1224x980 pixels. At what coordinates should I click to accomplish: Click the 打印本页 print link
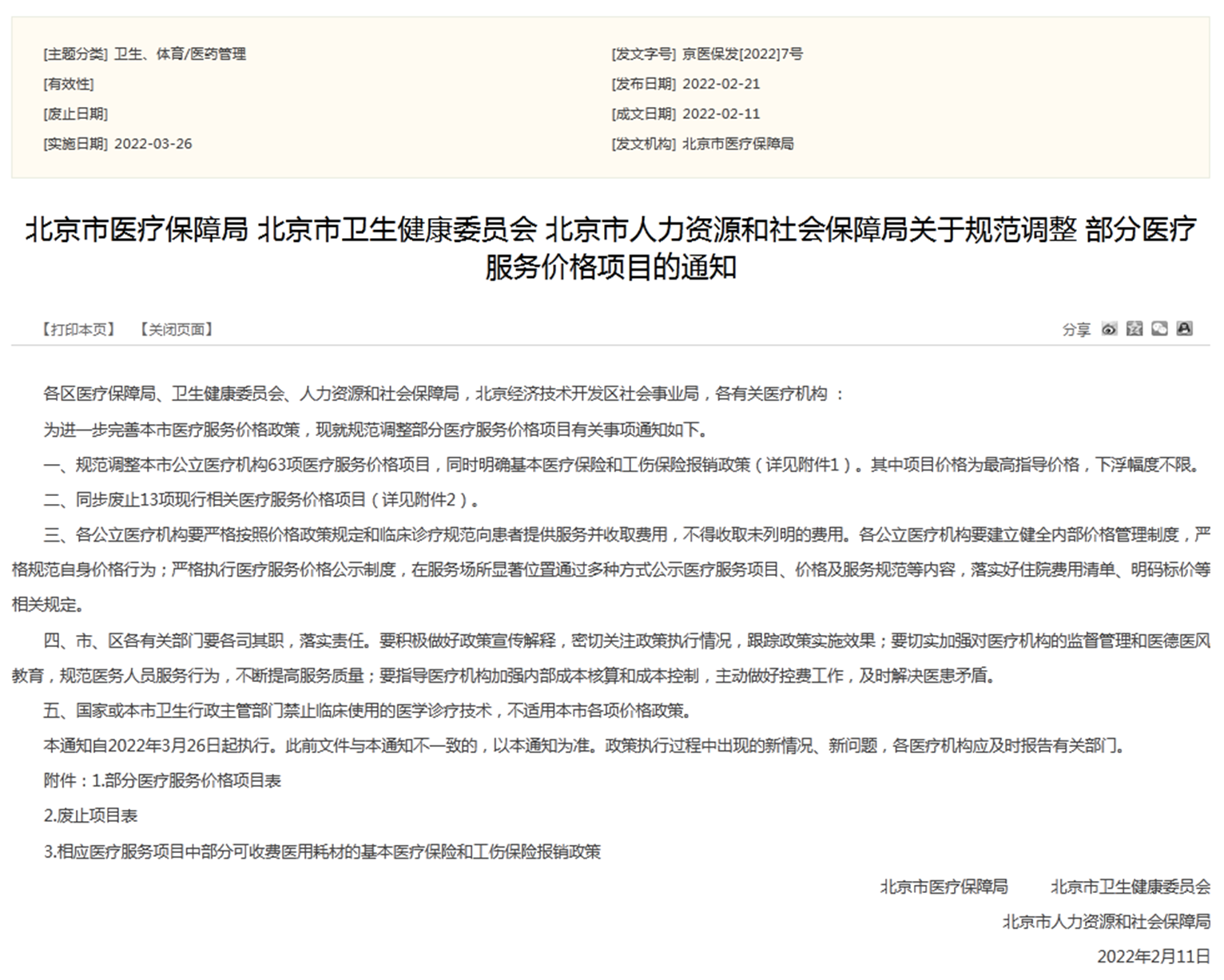pos(79,329)
